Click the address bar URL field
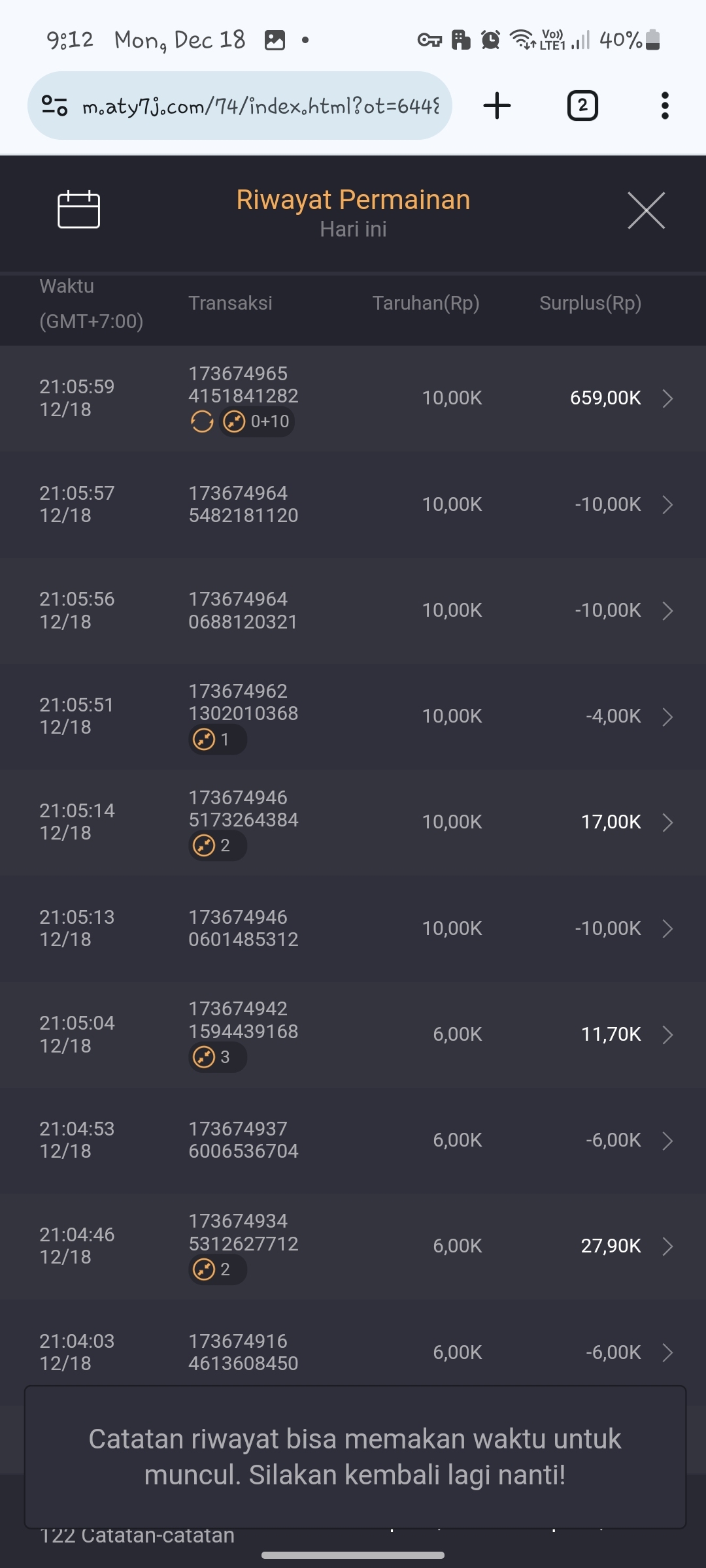Screen dimensions: 706x1568 (x=261, y=106)
